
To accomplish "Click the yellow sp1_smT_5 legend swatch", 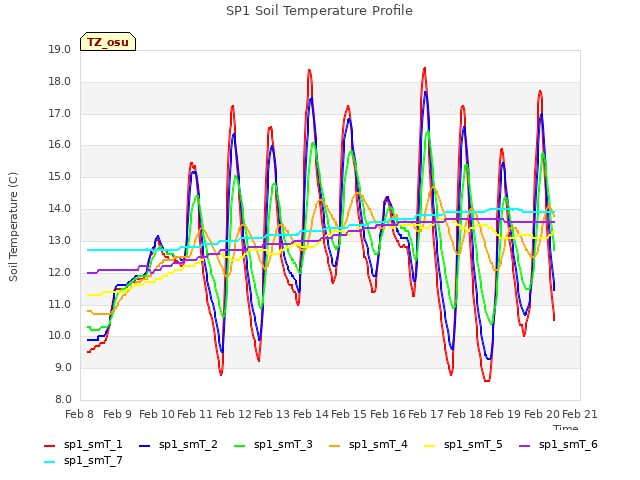I will [429, 446].
